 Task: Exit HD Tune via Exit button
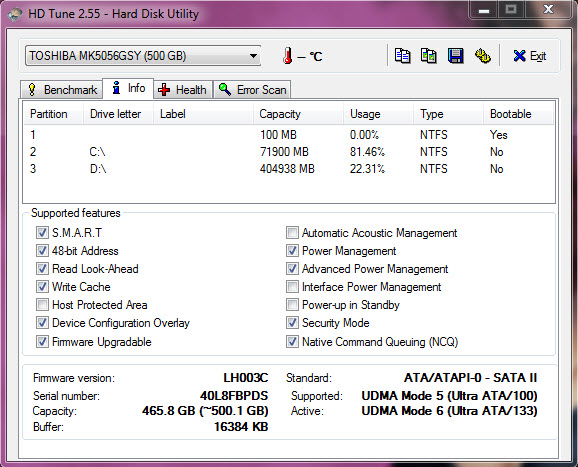pyautogui.click(x=529, y=56)
